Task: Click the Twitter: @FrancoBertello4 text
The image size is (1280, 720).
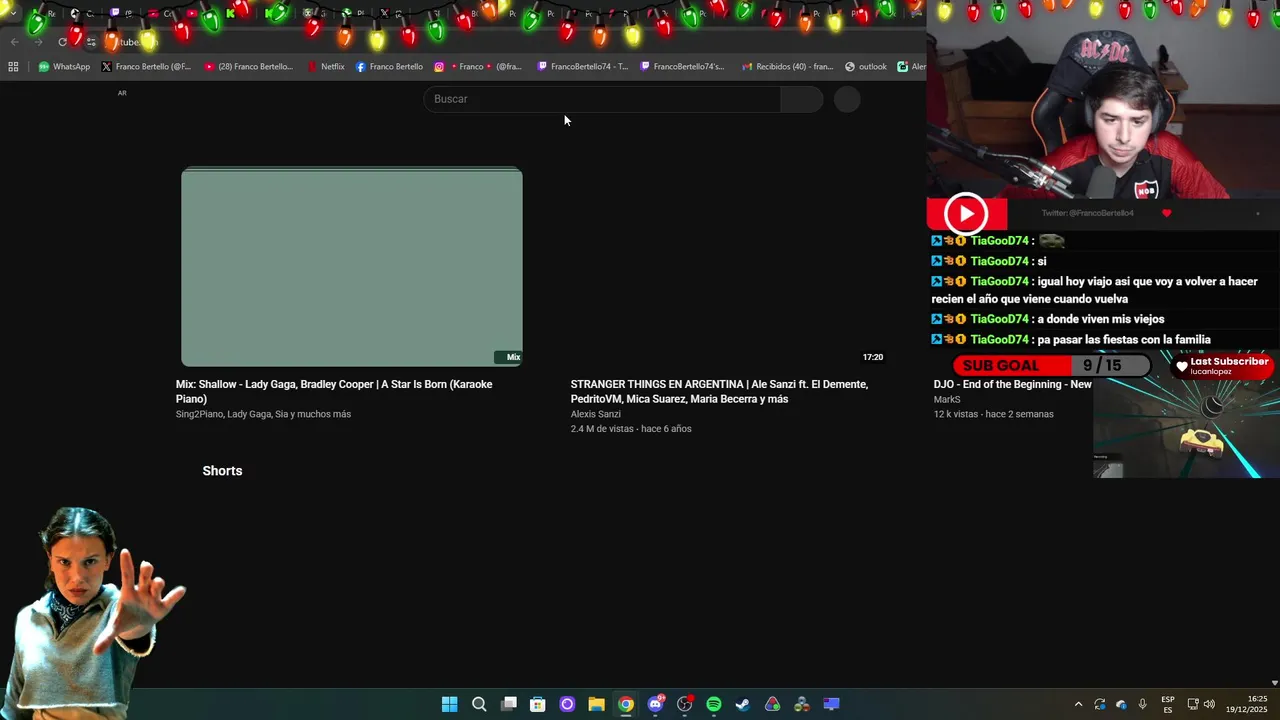Action: click(x=1087, y=213)
